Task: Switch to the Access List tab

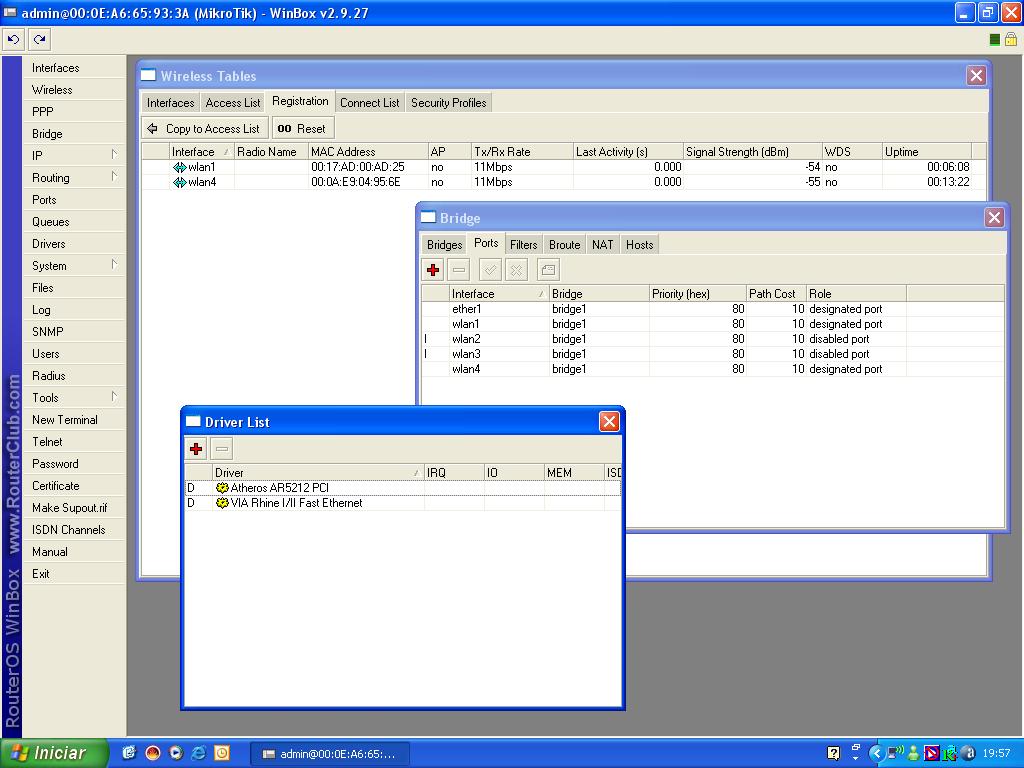Action: 232,103
